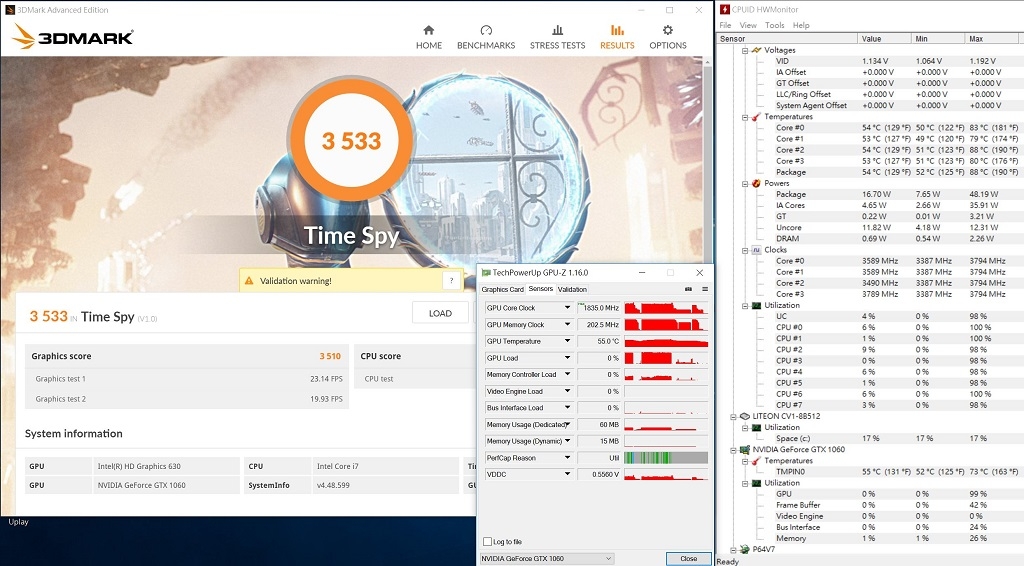Image resolution: width=1024 pixels, height=566 pixels.
Task: Open GPU Temperature sensor dropdown
Action: point(567,341)
